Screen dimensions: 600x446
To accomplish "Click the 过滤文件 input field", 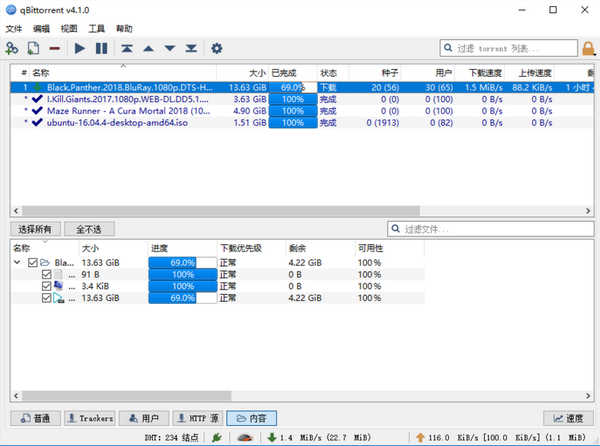I will [491, 229].
